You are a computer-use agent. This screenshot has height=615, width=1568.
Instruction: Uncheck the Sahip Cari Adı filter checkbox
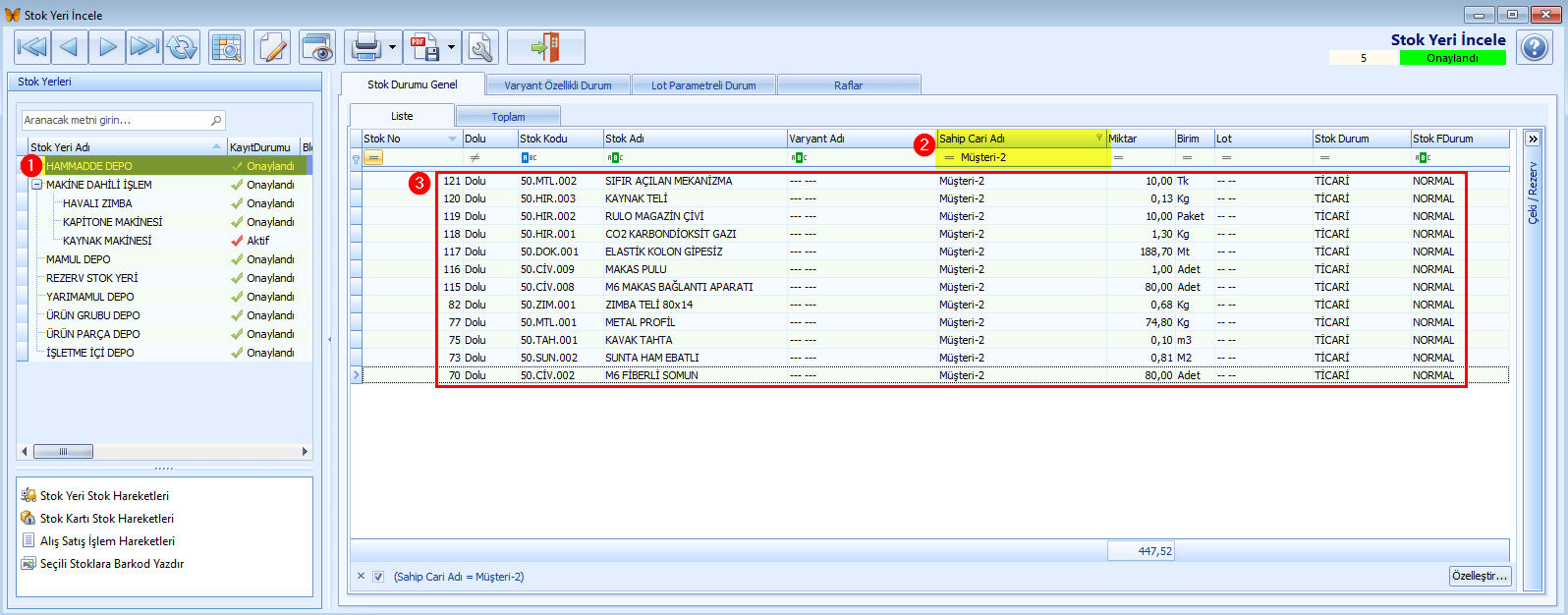(378, 577)
